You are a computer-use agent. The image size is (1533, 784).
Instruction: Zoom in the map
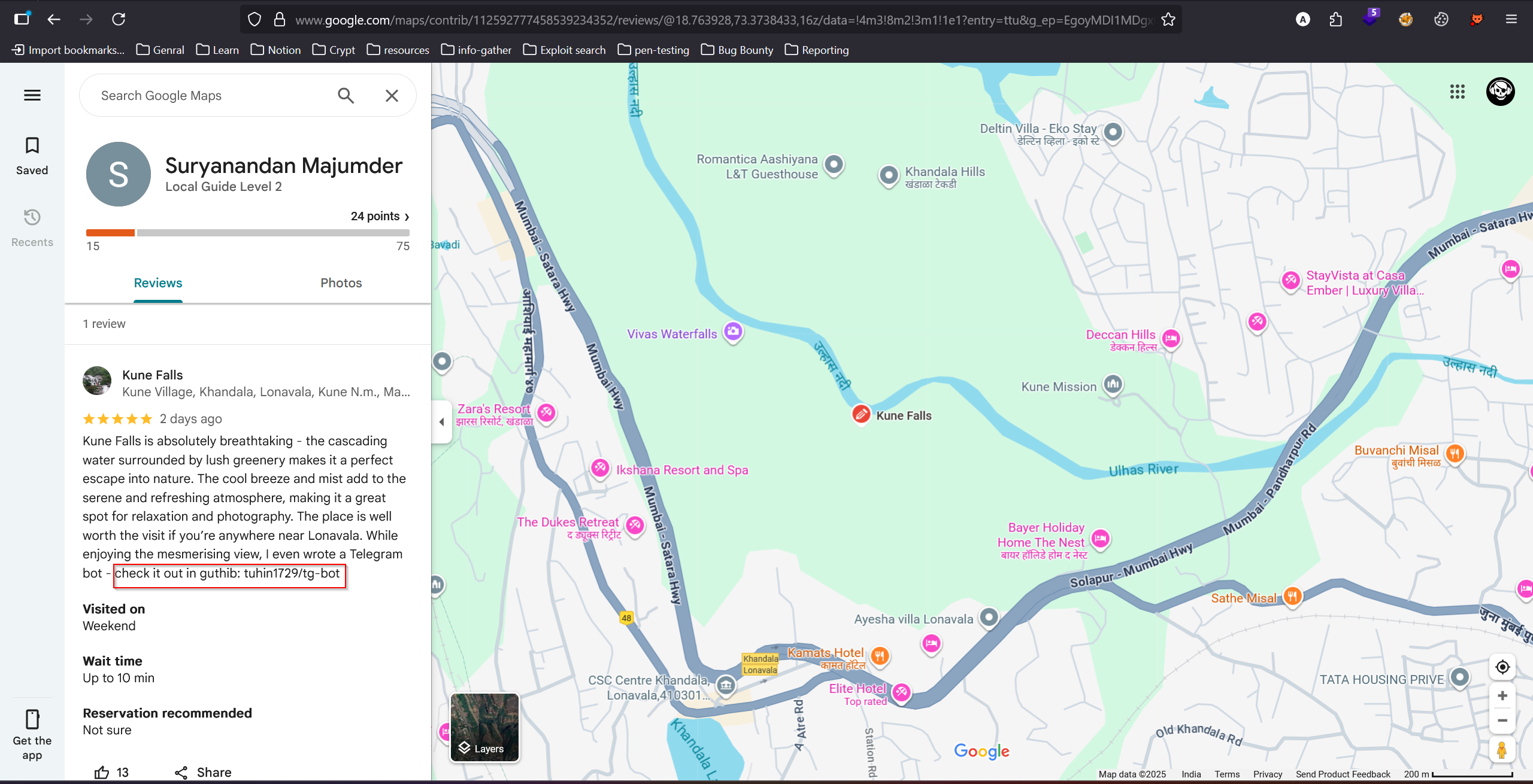click(1502, 695)
